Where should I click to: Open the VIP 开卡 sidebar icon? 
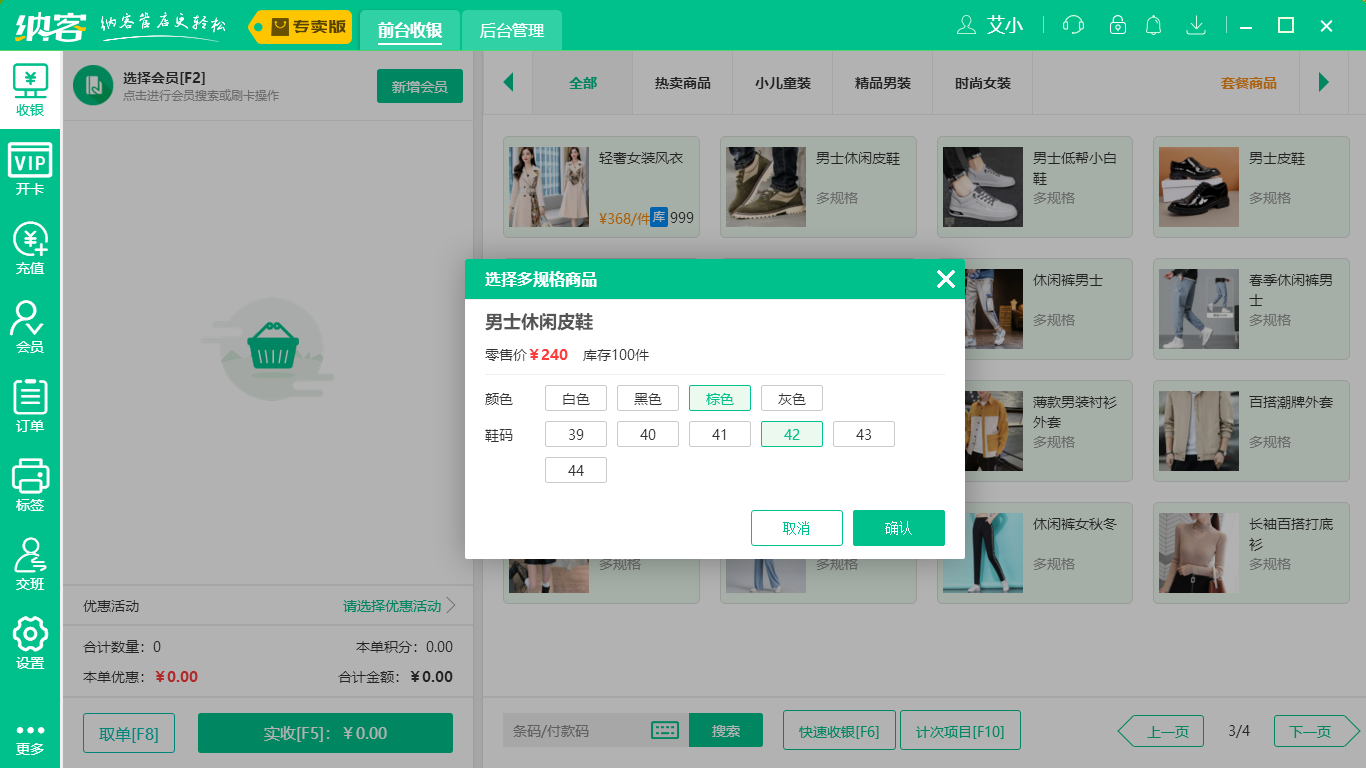click(30, 170)
